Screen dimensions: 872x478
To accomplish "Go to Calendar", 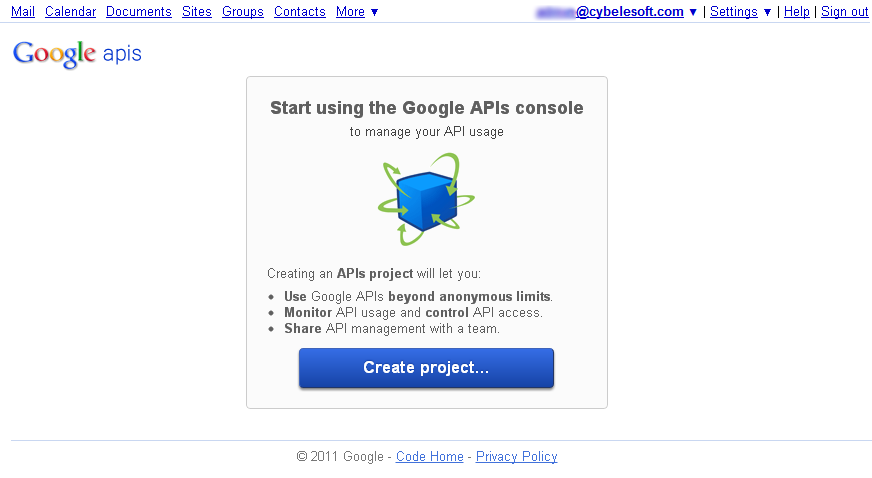I will pos(71,12).
